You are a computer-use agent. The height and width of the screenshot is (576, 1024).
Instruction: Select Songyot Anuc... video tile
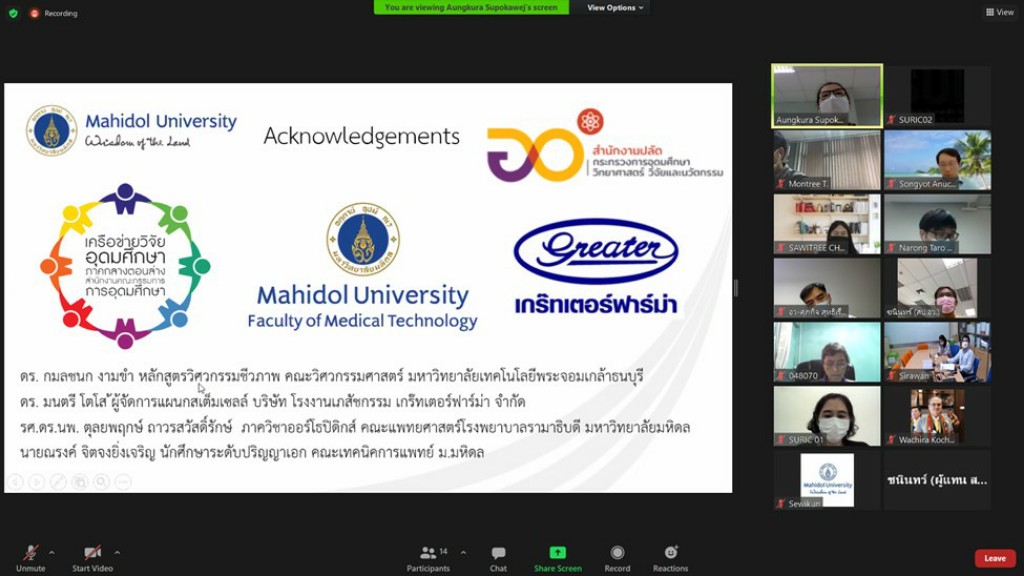tap(937, 160)
